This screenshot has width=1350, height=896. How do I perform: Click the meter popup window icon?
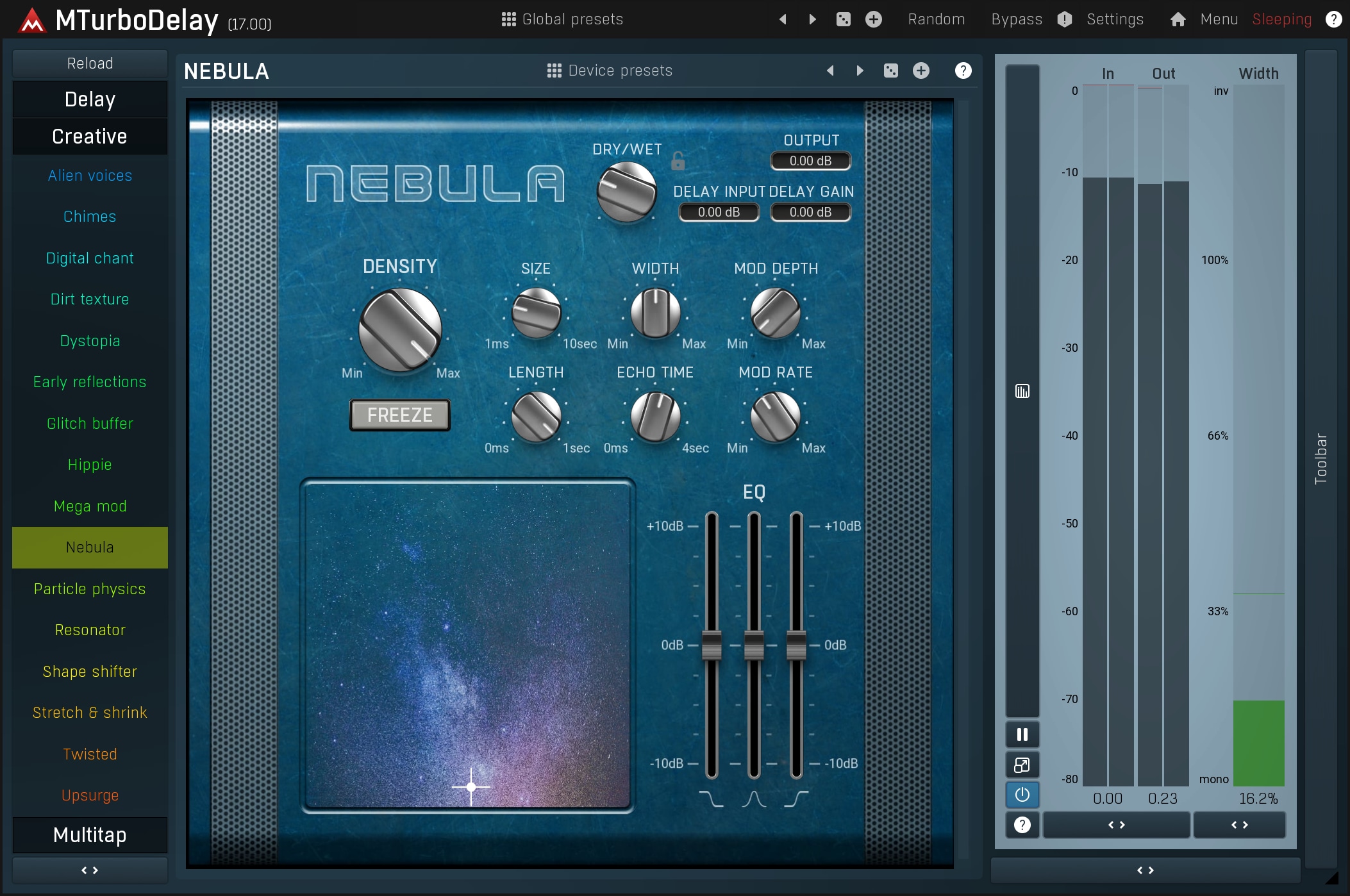(x=1022, y=765)
